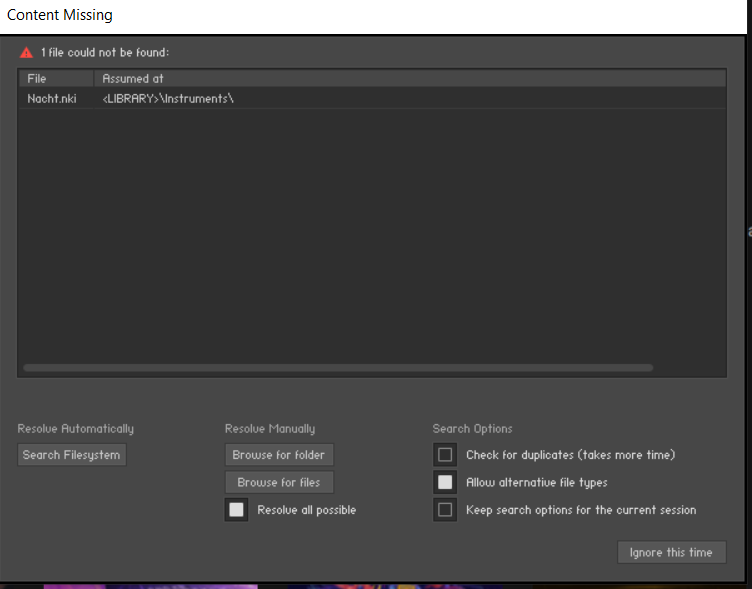This screenshot has width=752, height=589.
Task: Click the <LIBRARY>\Instruments\ path cell
Action: [x=168, y=98]
